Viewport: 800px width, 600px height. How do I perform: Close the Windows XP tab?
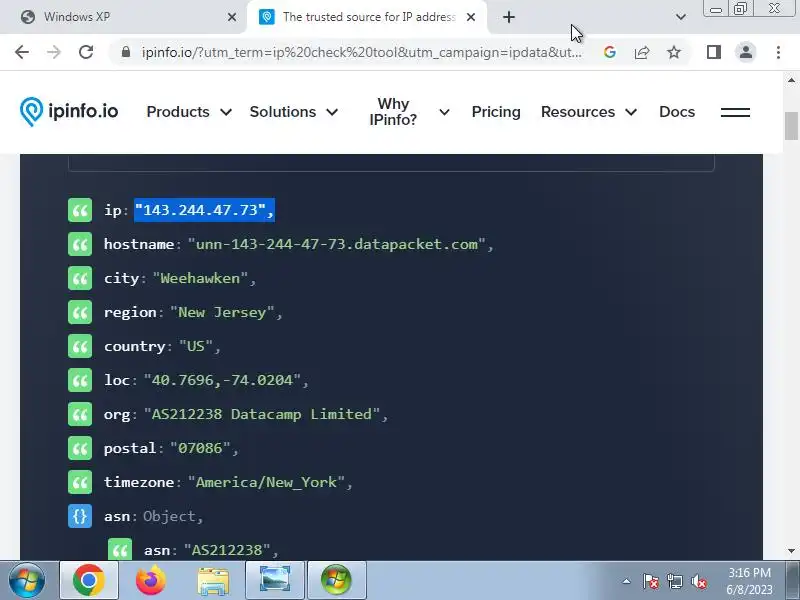pos(232,17)
